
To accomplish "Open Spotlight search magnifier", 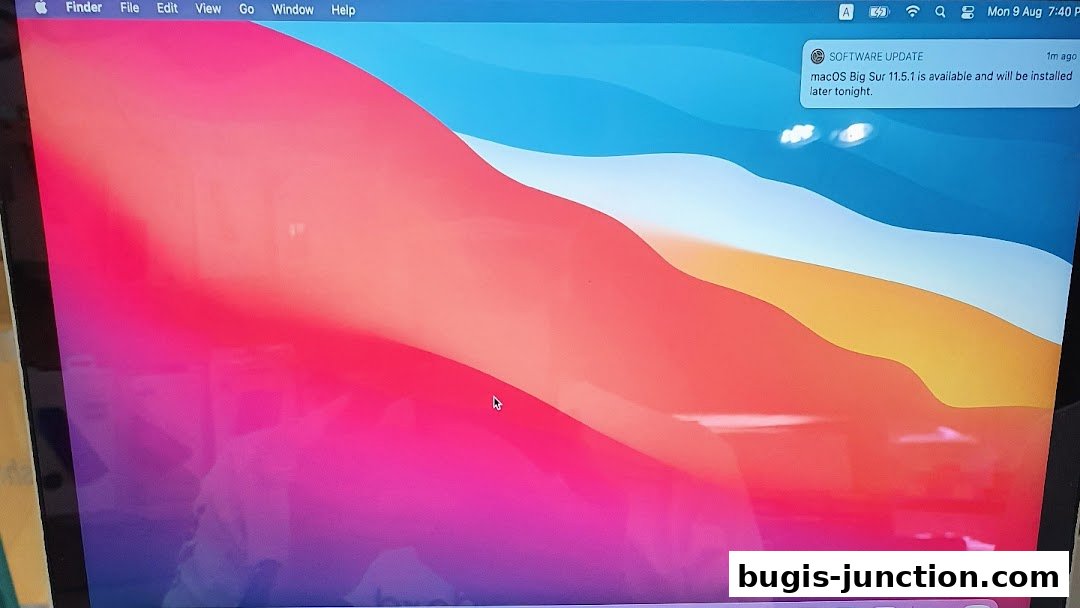I will coord(940,12).
